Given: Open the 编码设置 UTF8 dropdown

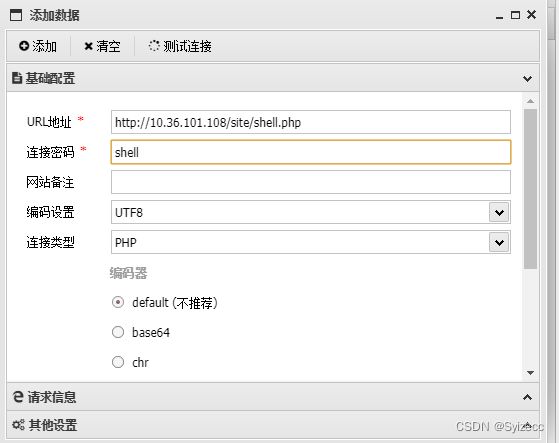Looking at the screenshot, I should [499, 212].
